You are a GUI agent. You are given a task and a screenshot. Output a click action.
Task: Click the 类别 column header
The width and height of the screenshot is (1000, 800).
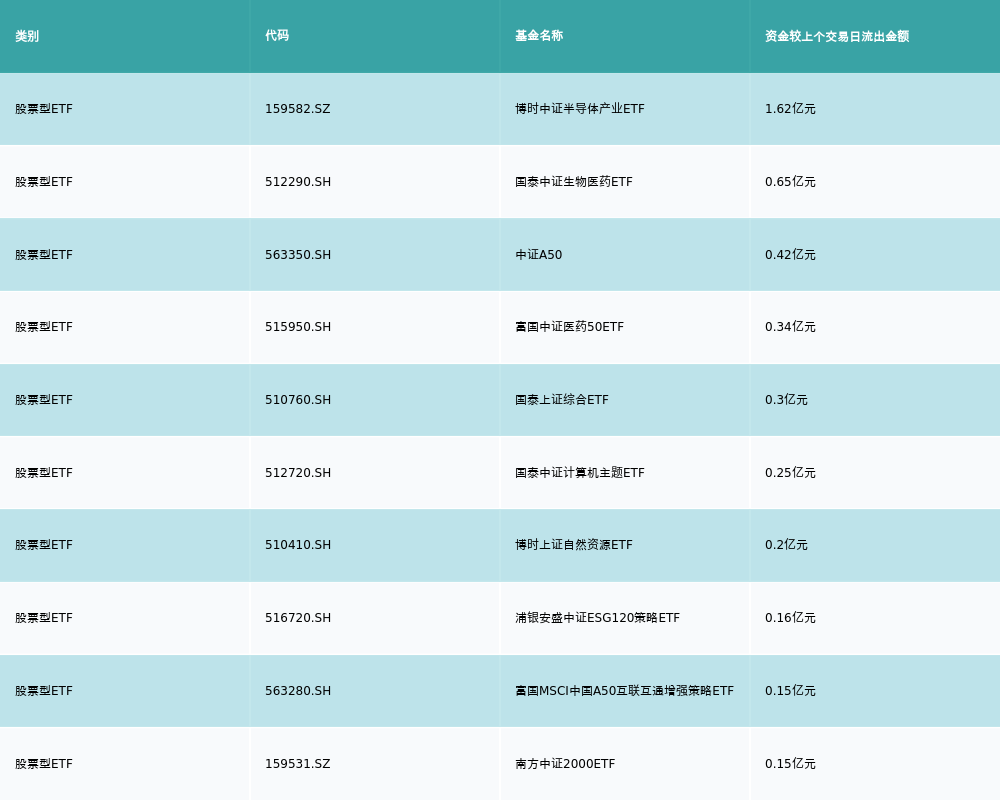tap(27, 36)
